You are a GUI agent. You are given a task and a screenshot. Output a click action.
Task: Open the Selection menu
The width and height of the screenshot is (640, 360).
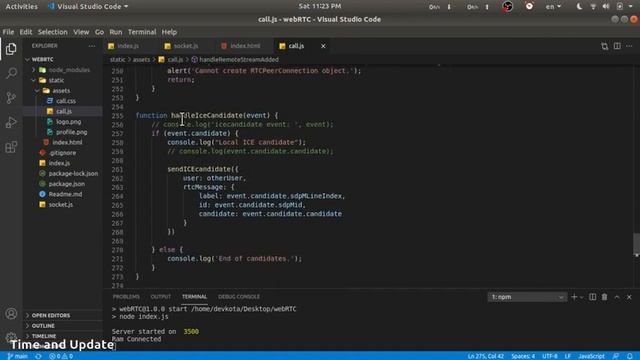(x=53, y=32)
